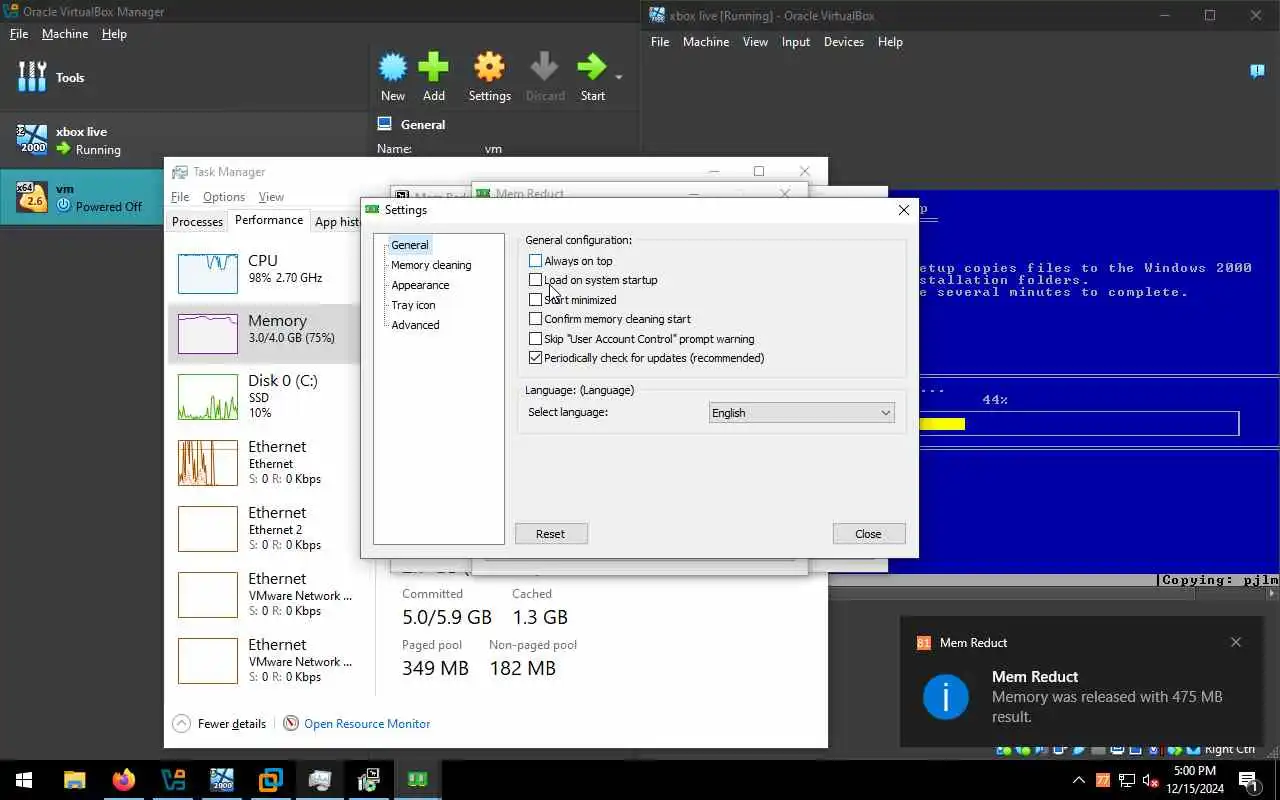1280x800 pixels.
Task: Click the Reset button in Settings
Action: [x=551, y=534]
